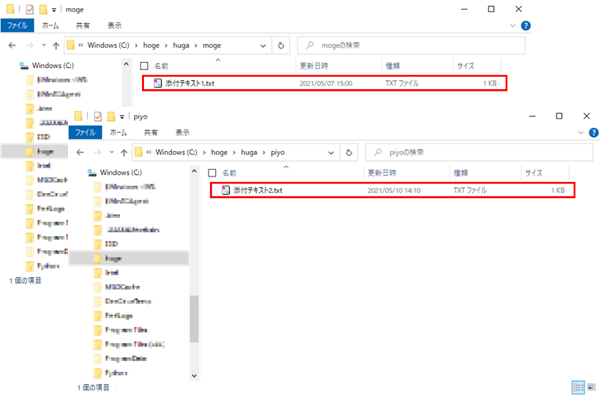Click scroll-up arrow of piyo navigation pane
The width and height of the screenshot is (601, 395).
coord(194,171)
